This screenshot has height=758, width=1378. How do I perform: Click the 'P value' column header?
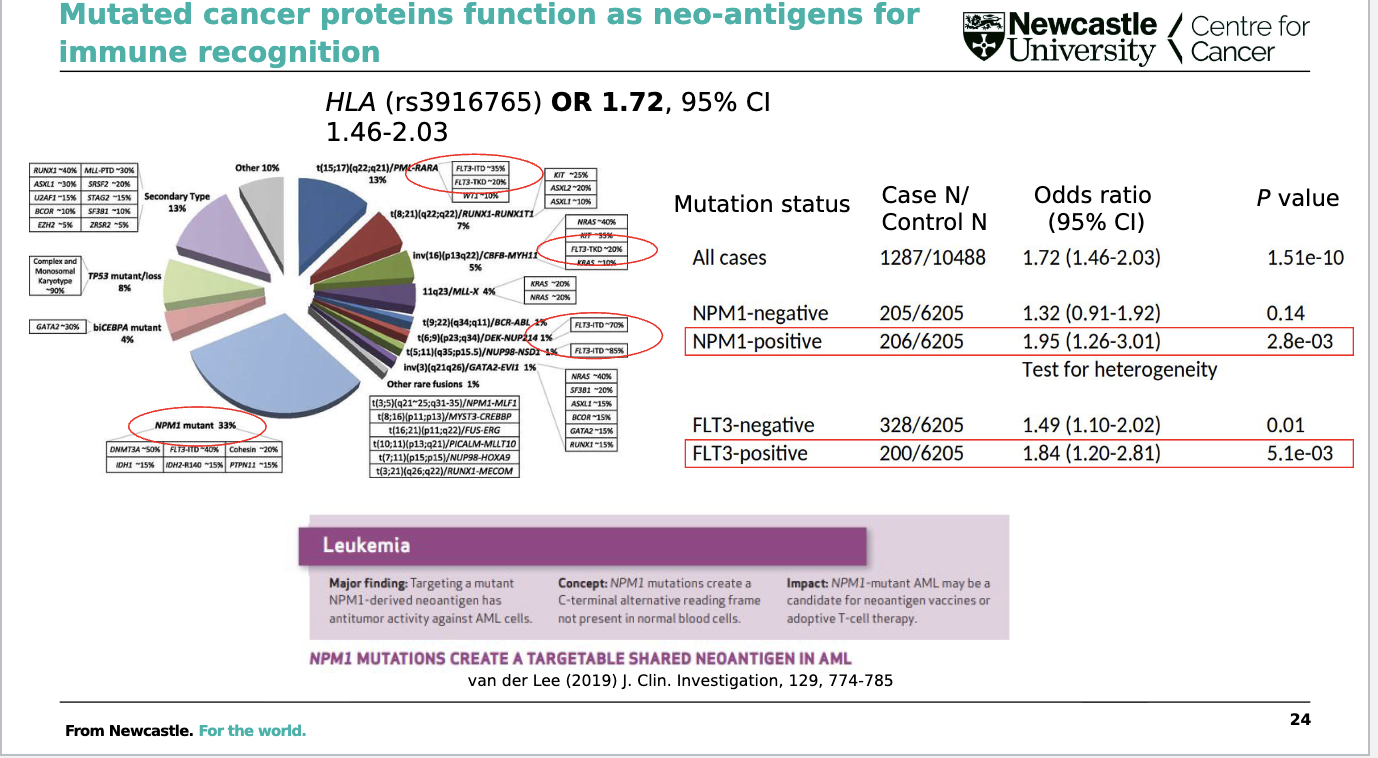(1297, 198)
